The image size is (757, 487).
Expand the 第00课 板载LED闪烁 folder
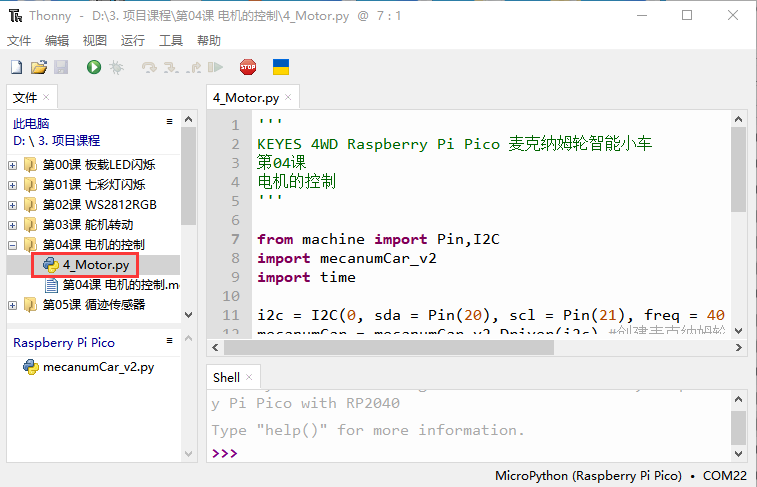(x=13, y=166)
